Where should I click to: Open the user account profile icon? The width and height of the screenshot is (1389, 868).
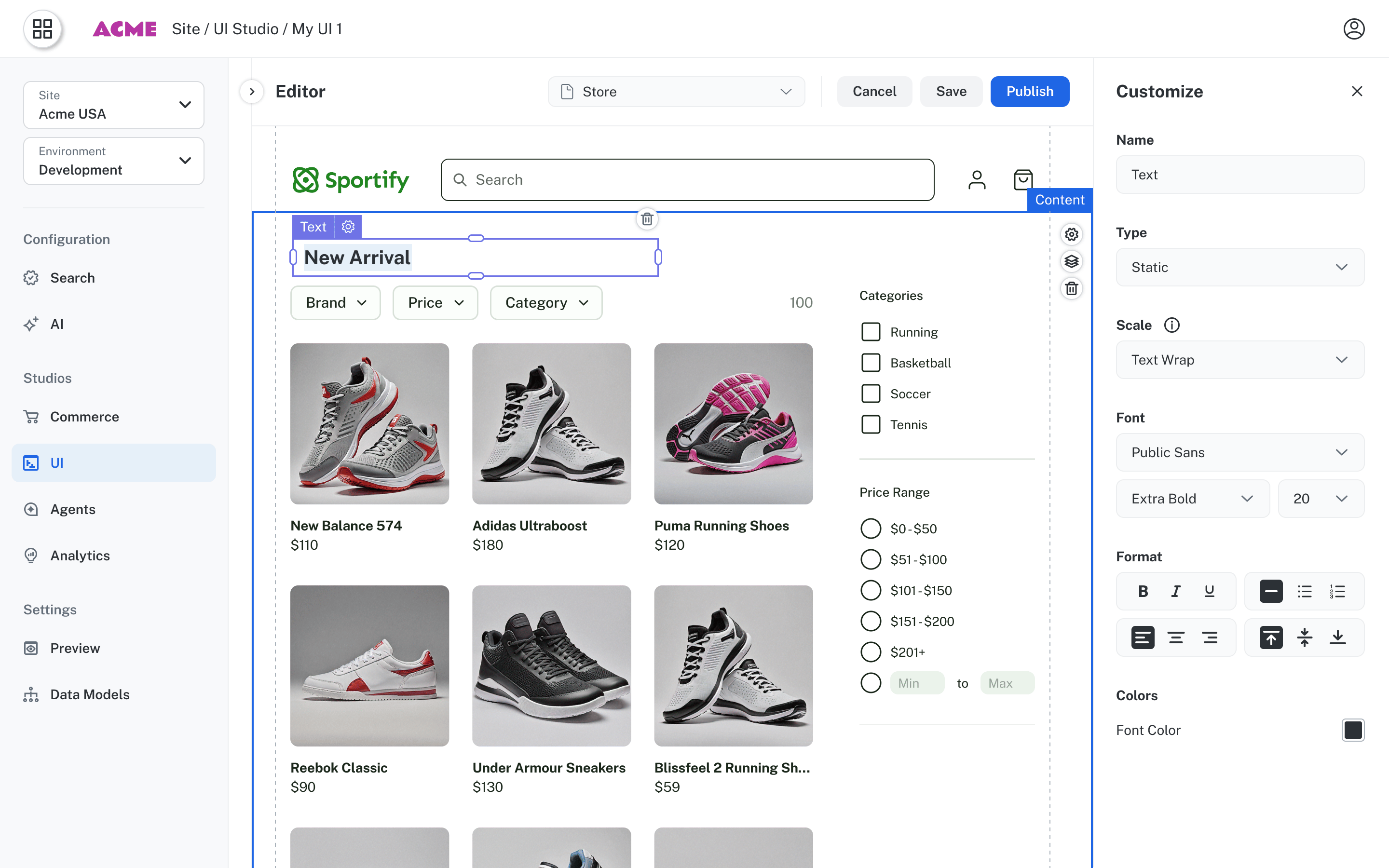point(1353,29)
